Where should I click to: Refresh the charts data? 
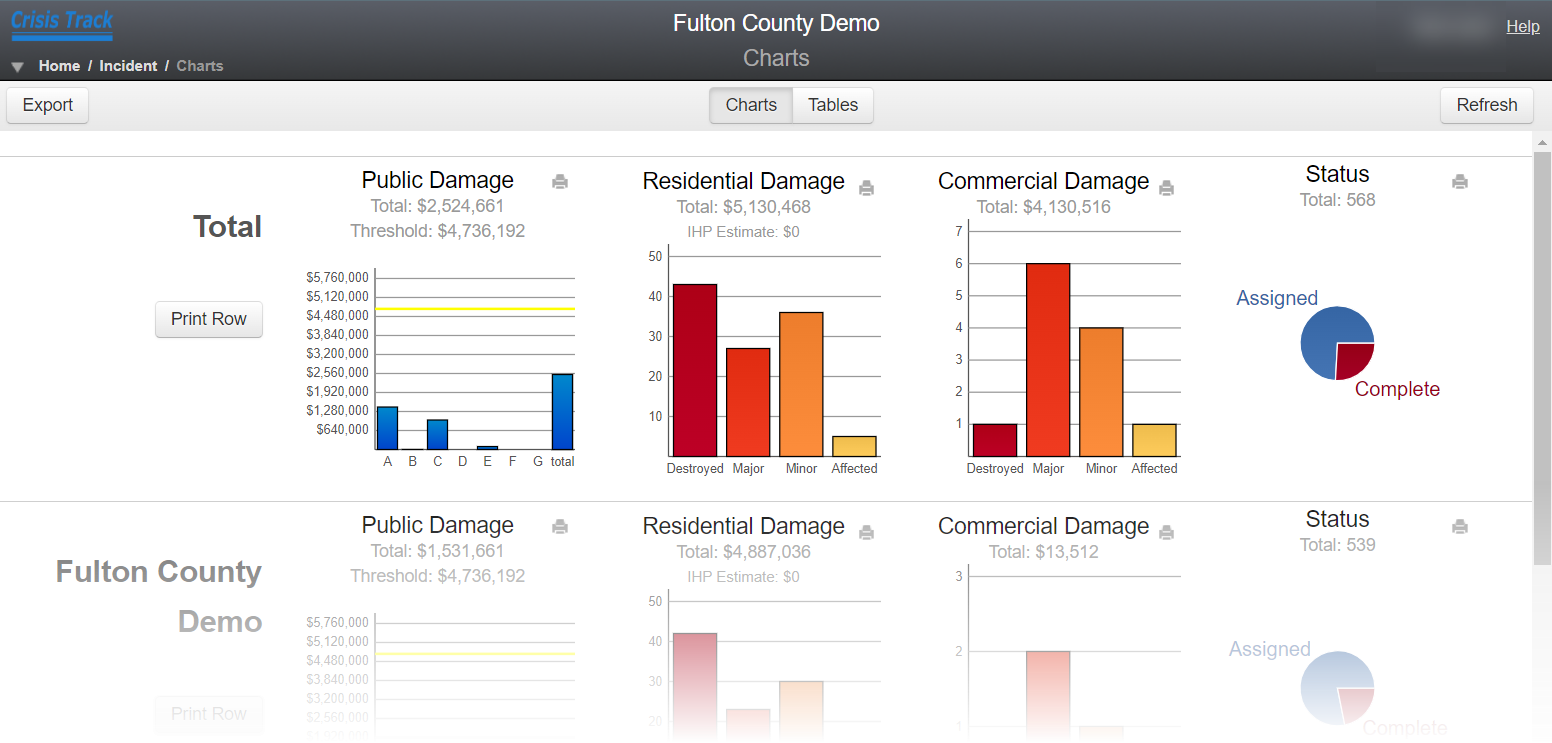(x=1486, y=105)
